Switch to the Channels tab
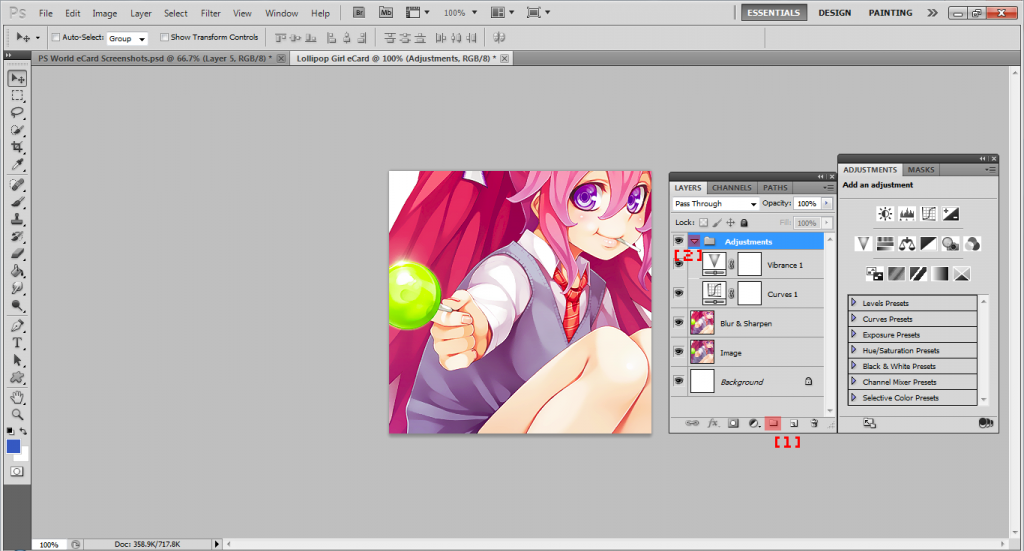1024x551 pixels. 731,187
